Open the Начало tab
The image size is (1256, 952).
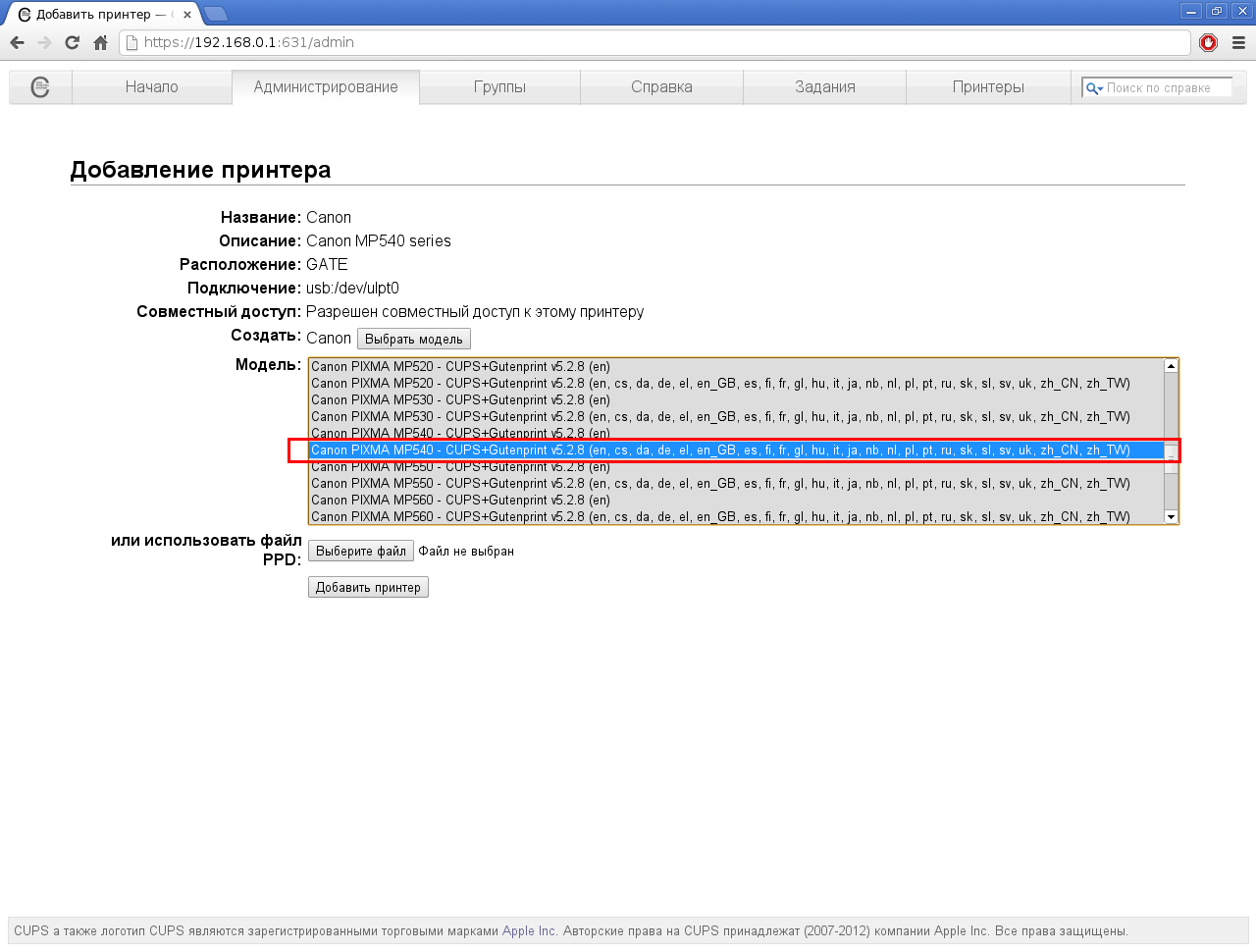[152, 87]
